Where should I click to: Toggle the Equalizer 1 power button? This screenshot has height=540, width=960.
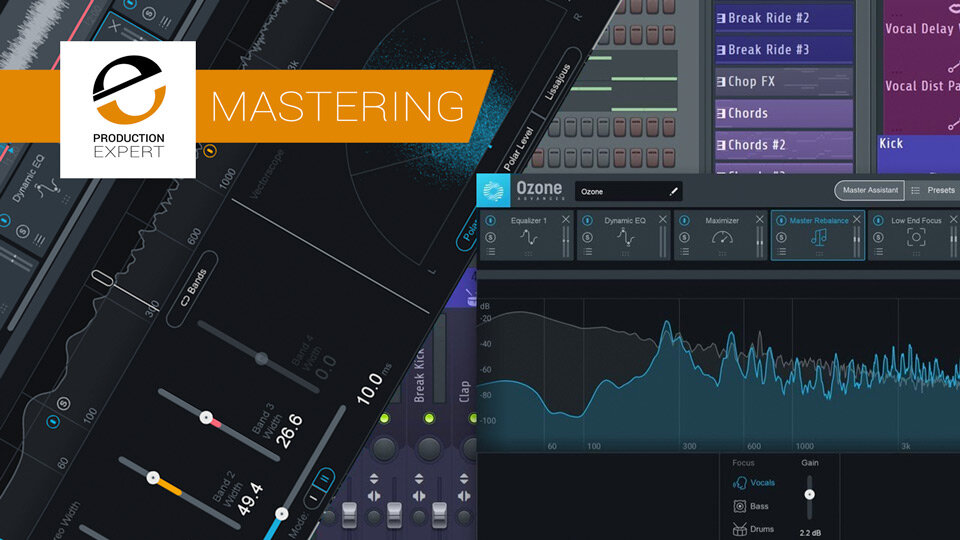pyautogui.click(x=490, y=220)
